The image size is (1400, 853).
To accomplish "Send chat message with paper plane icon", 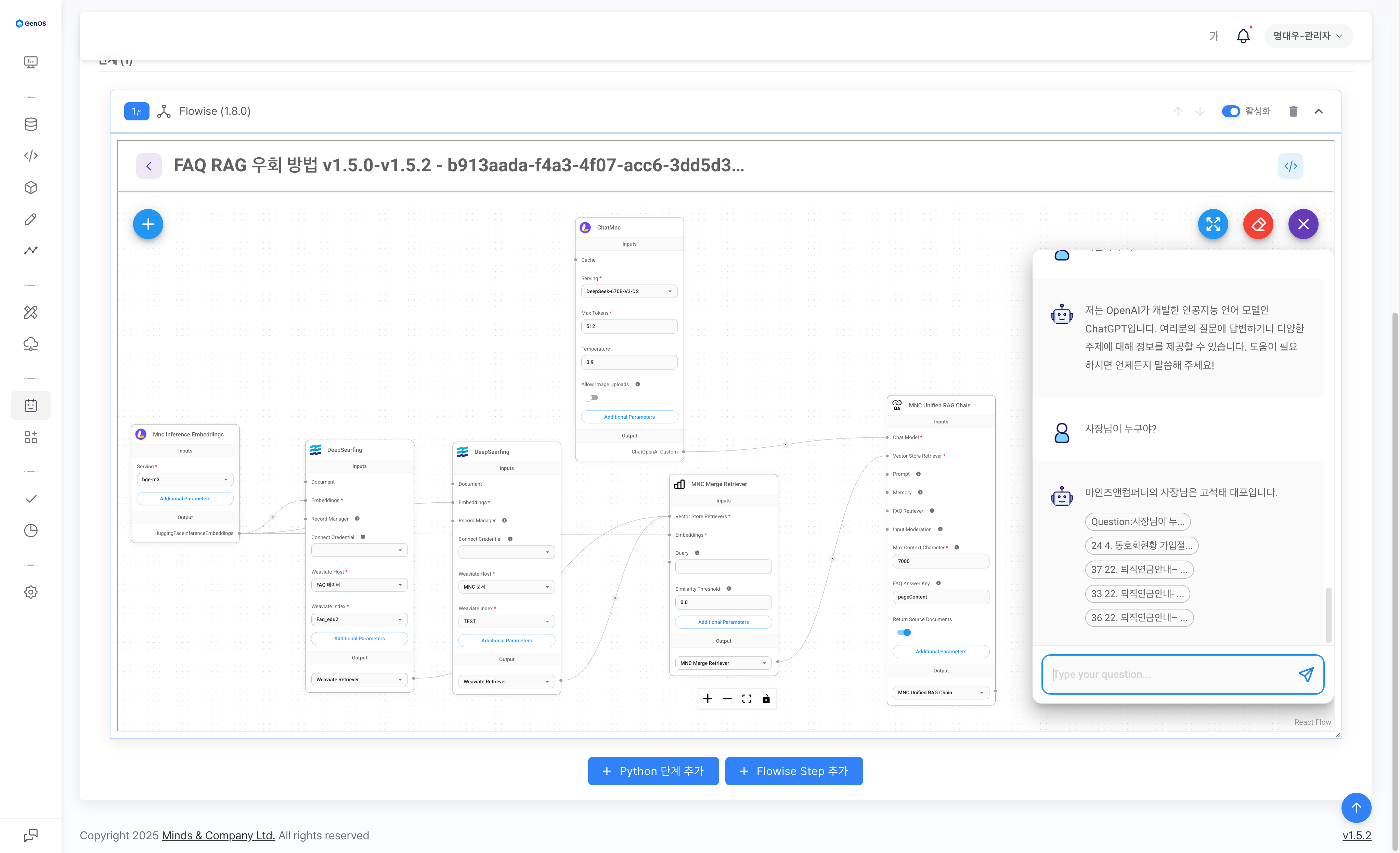I will (1306, 674).
